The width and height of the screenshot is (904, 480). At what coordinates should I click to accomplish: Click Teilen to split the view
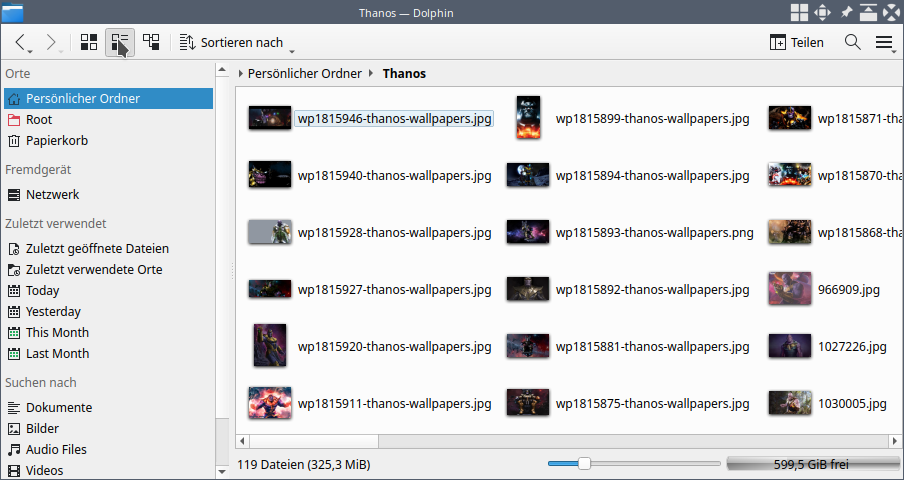(x=797, y=43)
